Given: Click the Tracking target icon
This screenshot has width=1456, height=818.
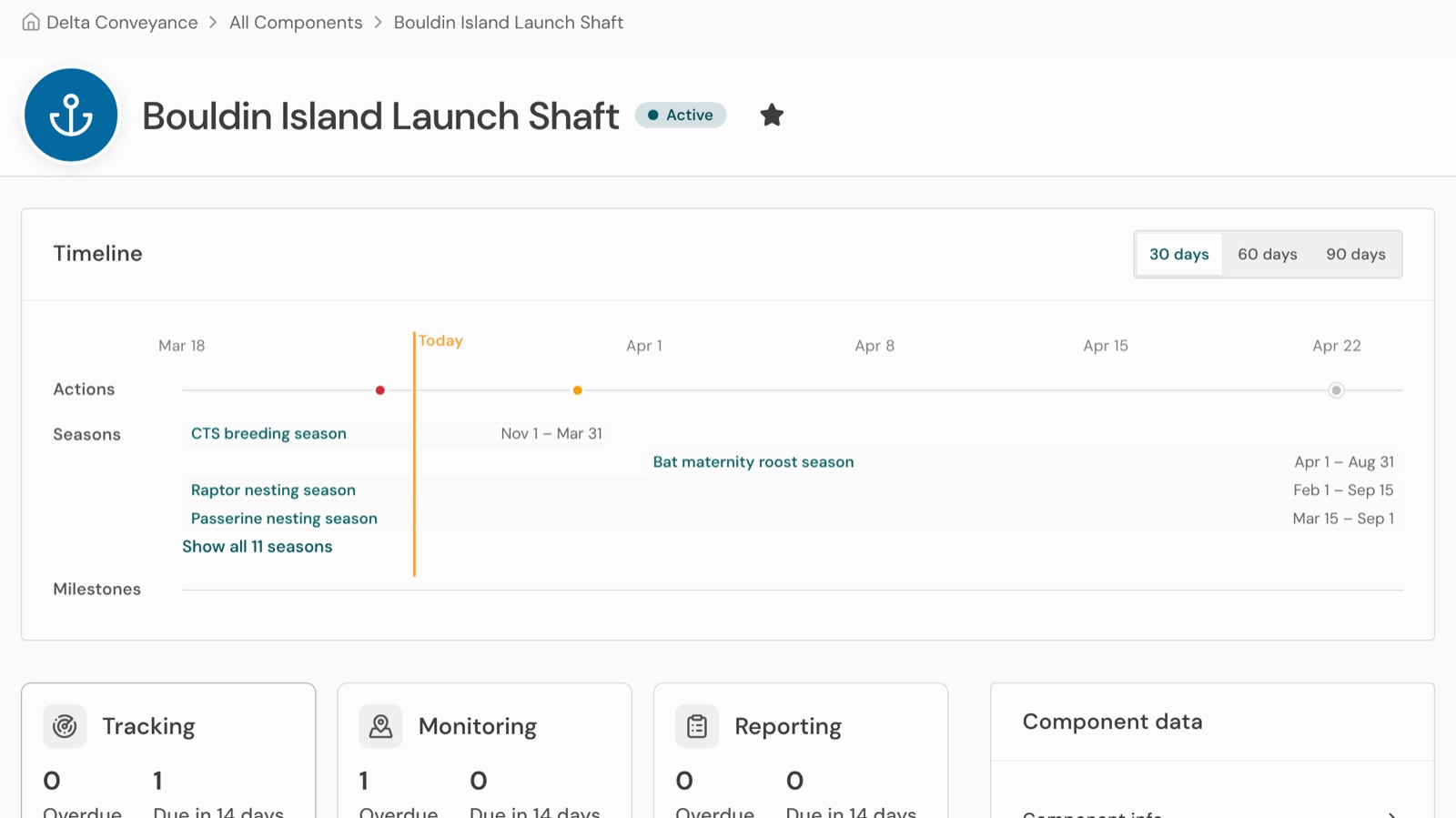Looking at the screenshot, I should coord(65,726).
